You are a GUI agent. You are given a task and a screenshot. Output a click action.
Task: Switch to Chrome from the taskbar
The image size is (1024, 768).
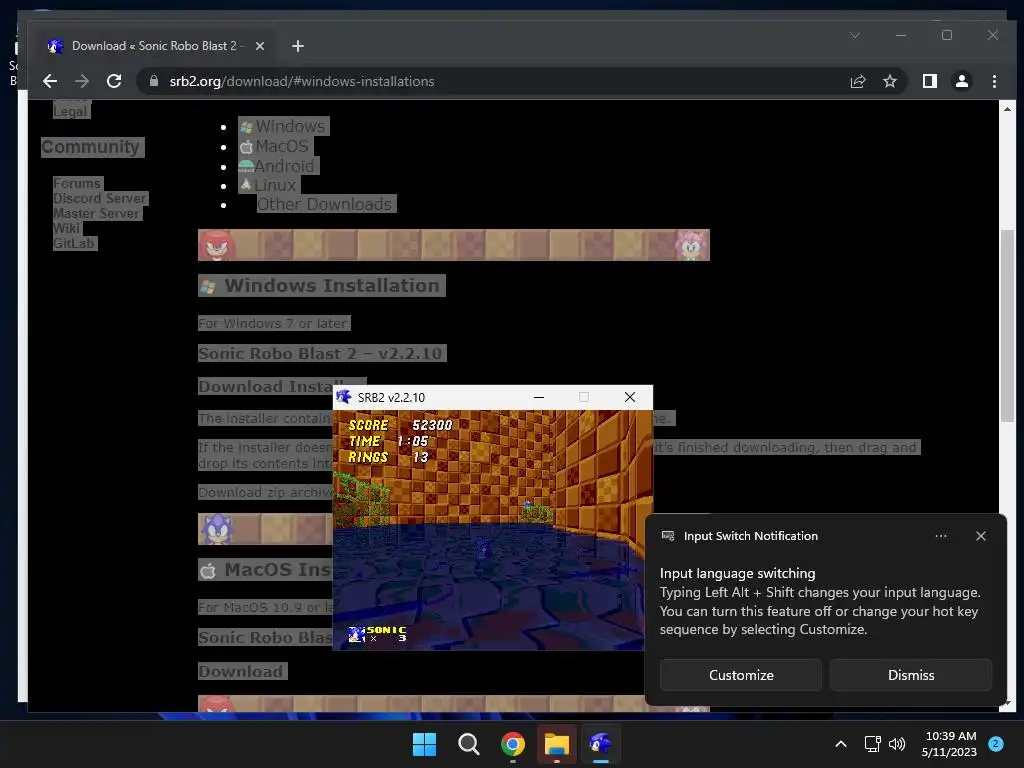pos(513,744)
